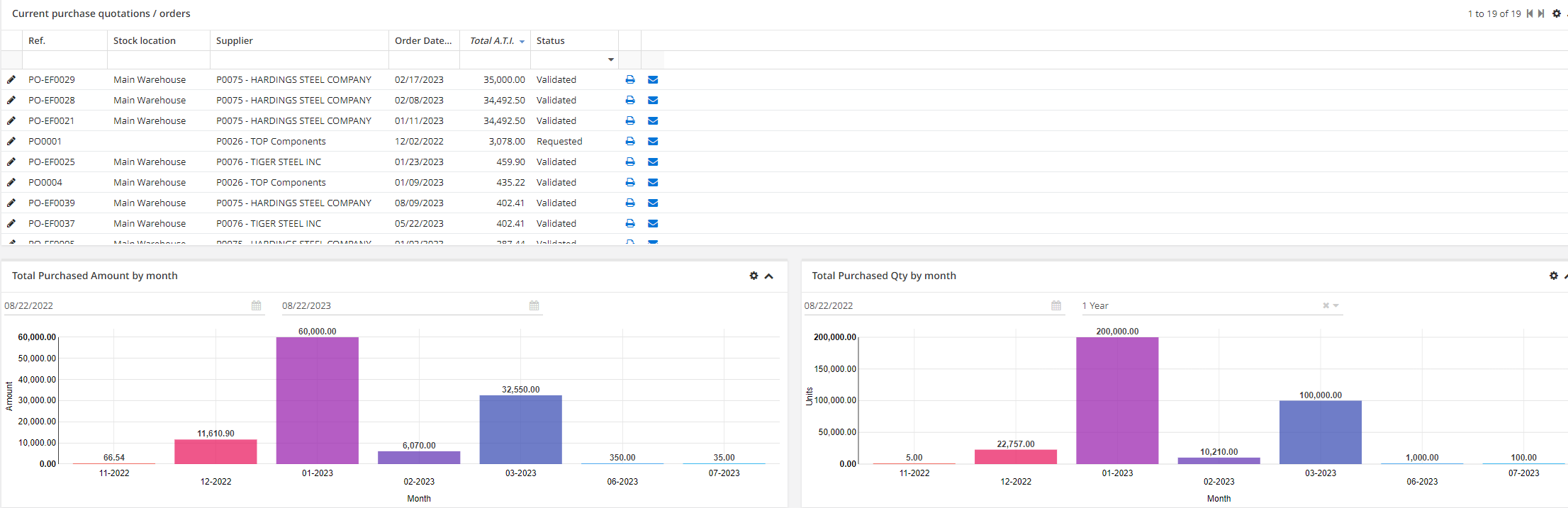Click pencil icon for order PO0001

click(11, 142)
